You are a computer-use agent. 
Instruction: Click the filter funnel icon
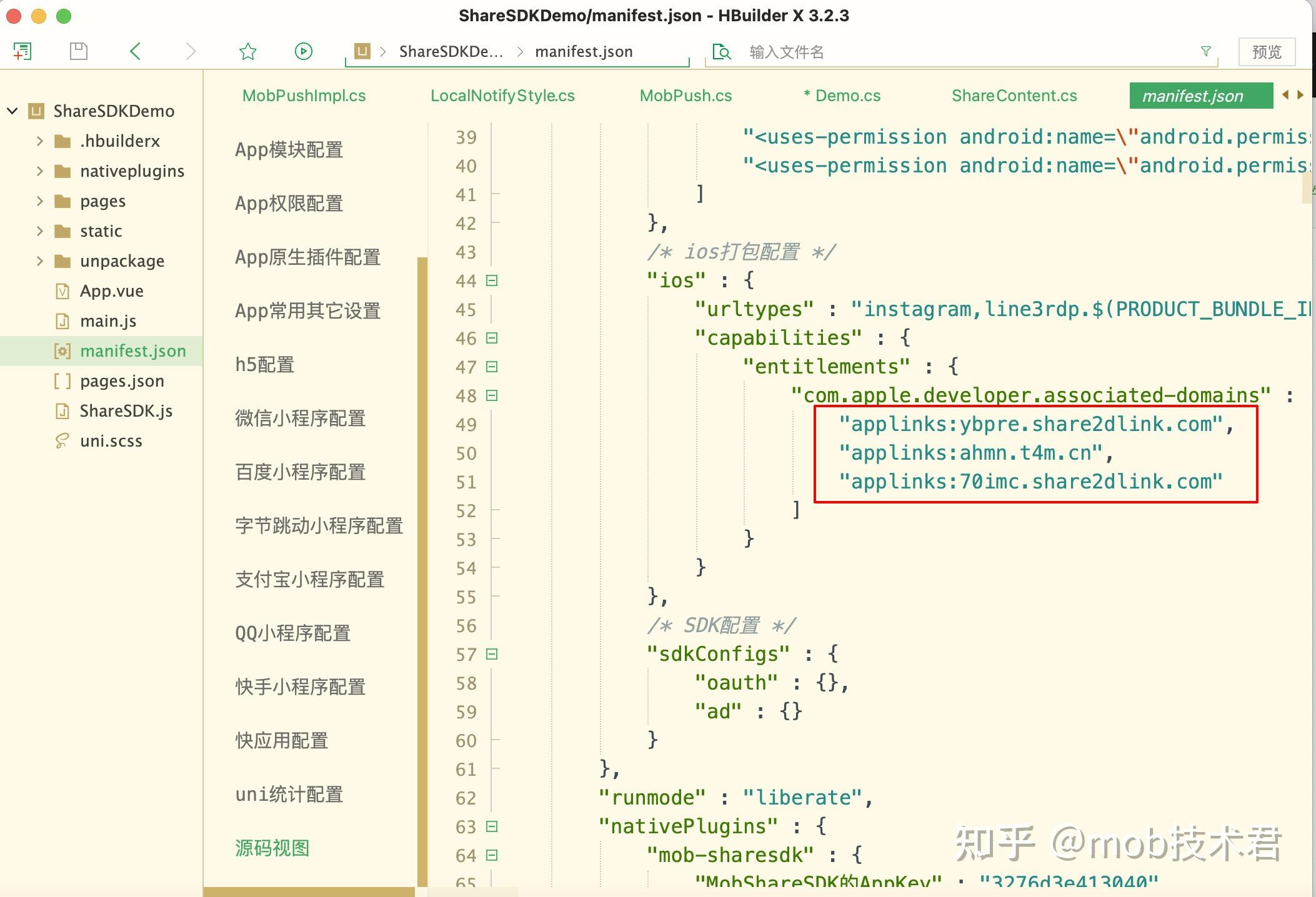pyautogui.click(x=1206, y=51)
